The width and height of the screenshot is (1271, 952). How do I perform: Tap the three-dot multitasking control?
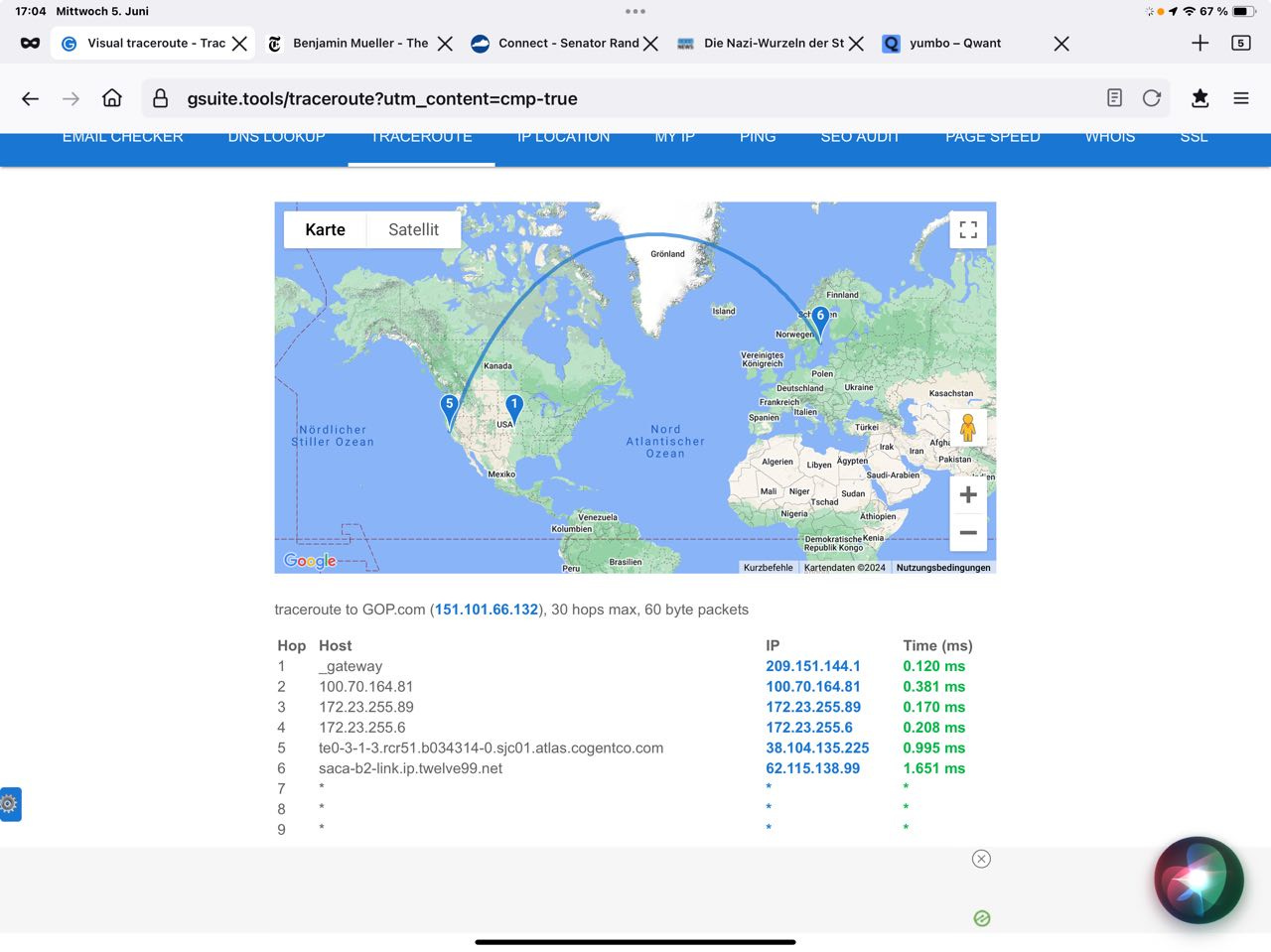click(635, 11)
